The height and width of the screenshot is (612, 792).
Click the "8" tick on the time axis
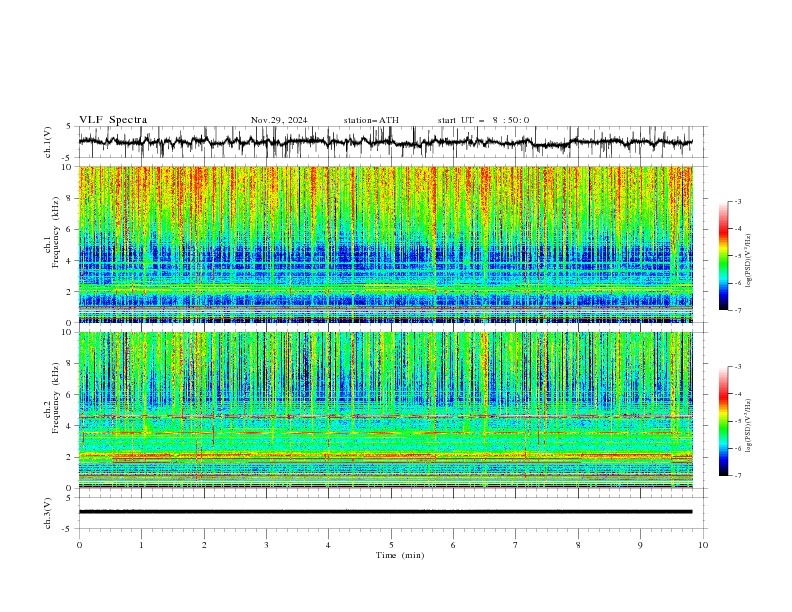point(578,545)
